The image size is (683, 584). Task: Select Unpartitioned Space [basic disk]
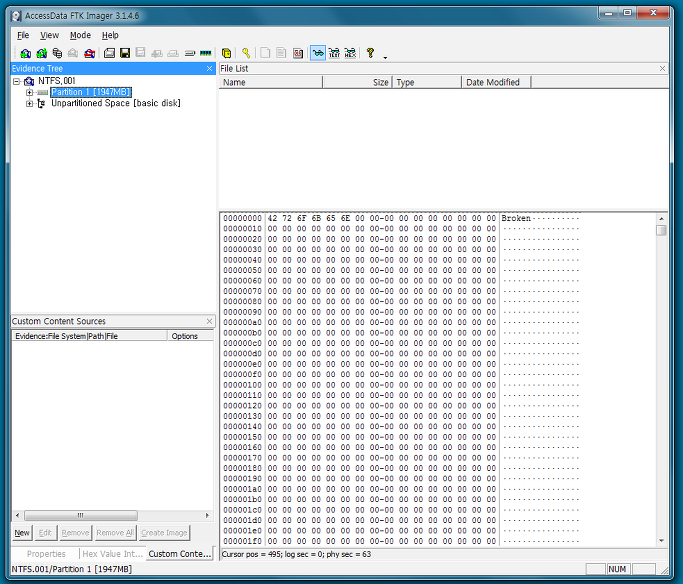pyautogui.click(x=115, y=103)
